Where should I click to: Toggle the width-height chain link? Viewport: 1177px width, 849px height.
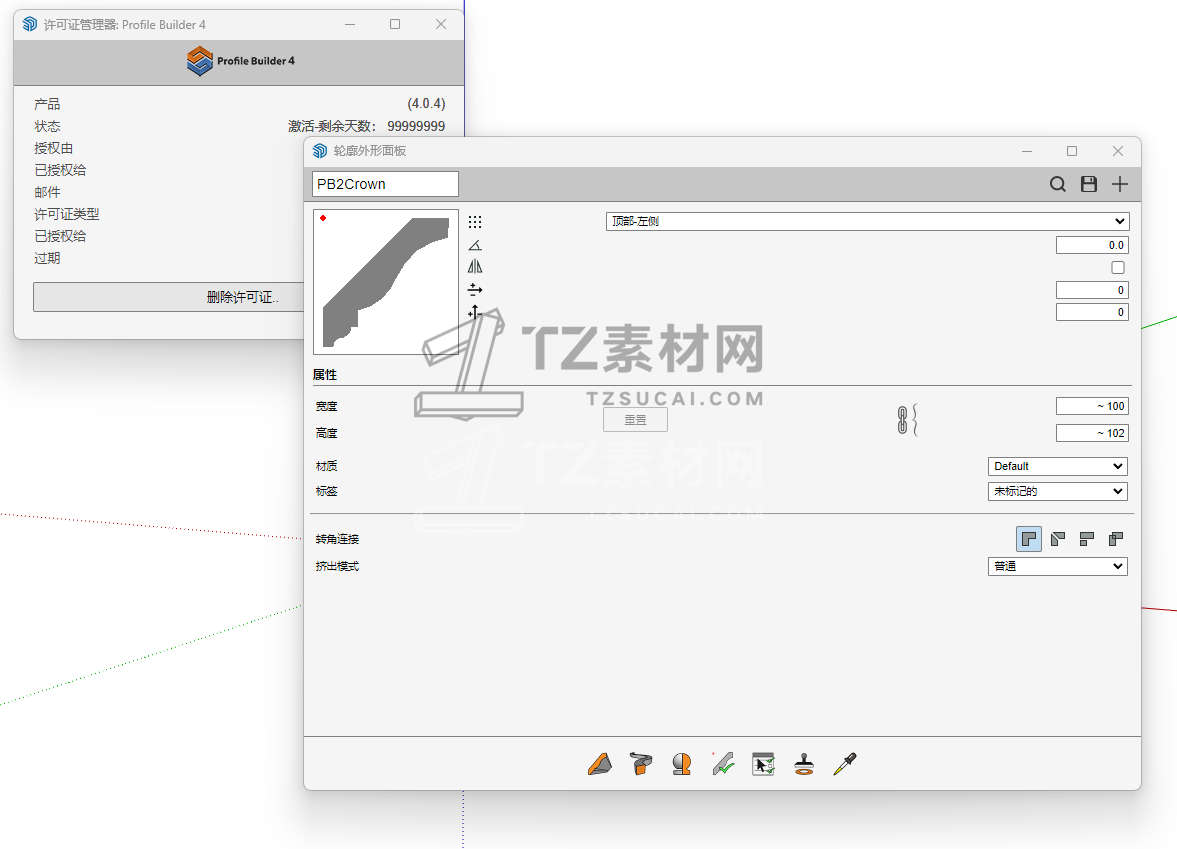click(902, 420)
